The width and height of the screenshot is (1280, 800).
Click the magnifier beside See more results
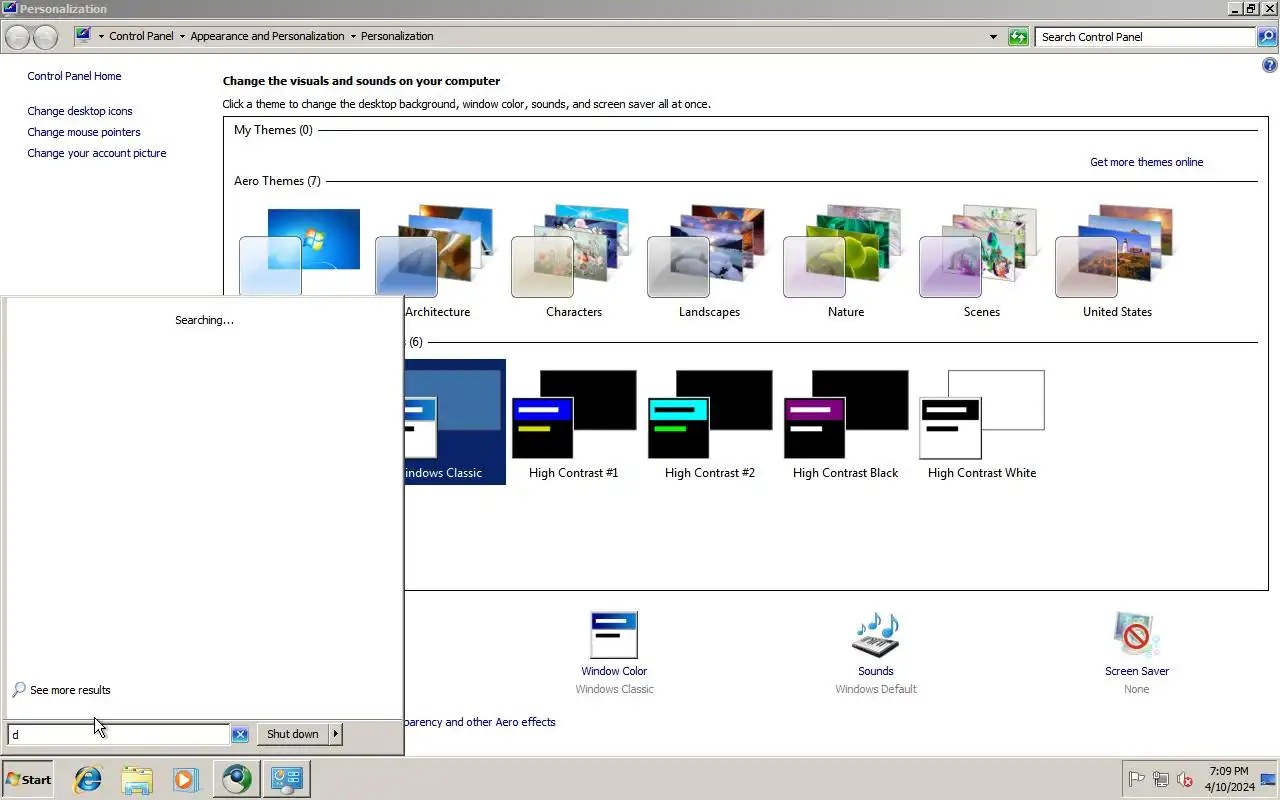(x=18, y=690)
